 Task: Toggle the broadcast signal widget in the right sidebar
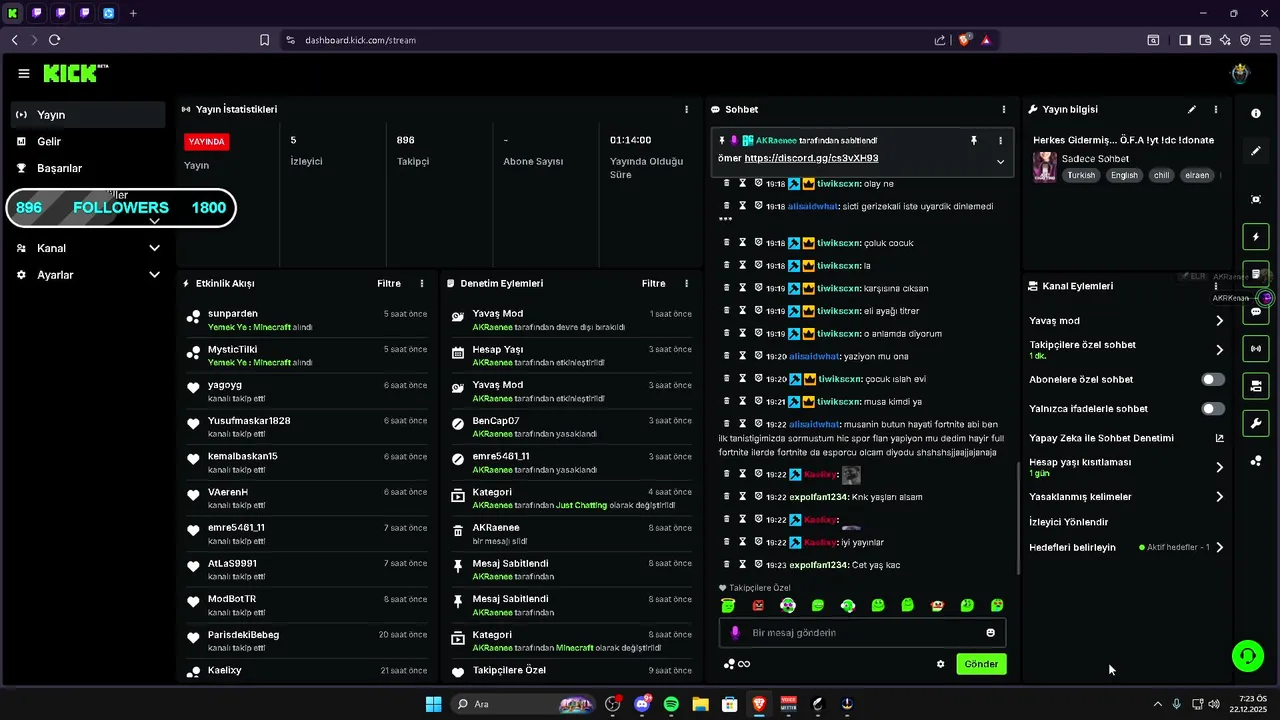(1256, 348)
